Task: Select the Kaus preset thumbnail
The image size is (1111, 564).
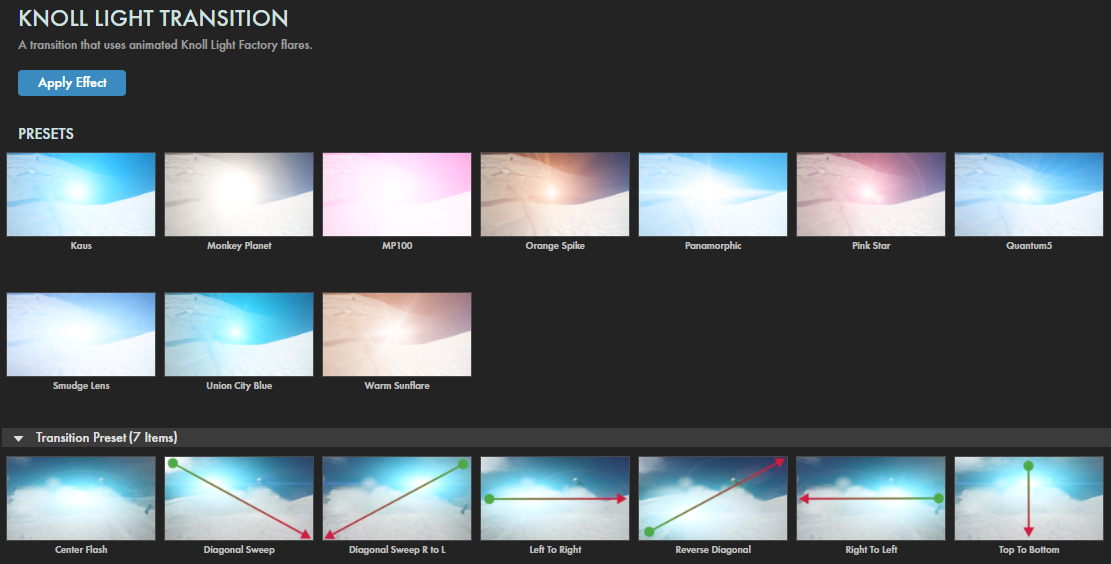Action: click(81, 194)
